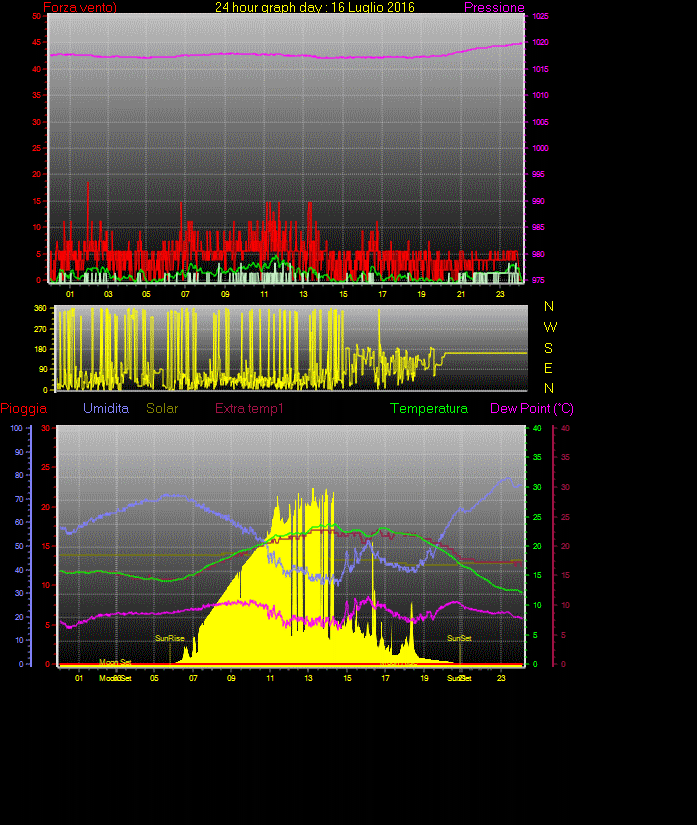The height and width of the screenshot is (825, 697).
Task: Click the yellow wind direction plot
Action: (292, 350)
